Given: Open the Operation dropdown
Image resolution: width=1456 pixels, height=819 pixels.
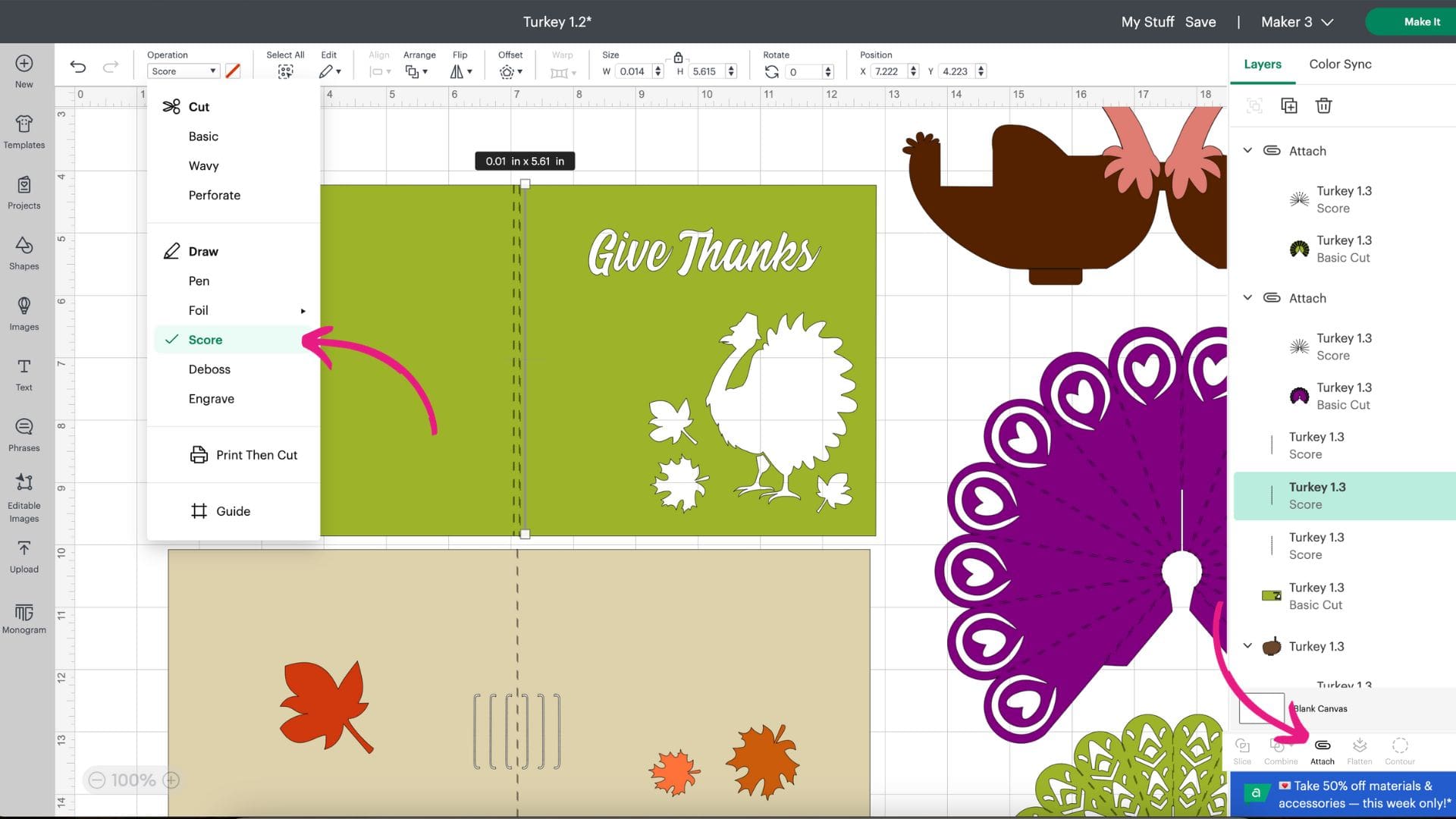Looking at the screenshot, I should click(x=182, y=71).
